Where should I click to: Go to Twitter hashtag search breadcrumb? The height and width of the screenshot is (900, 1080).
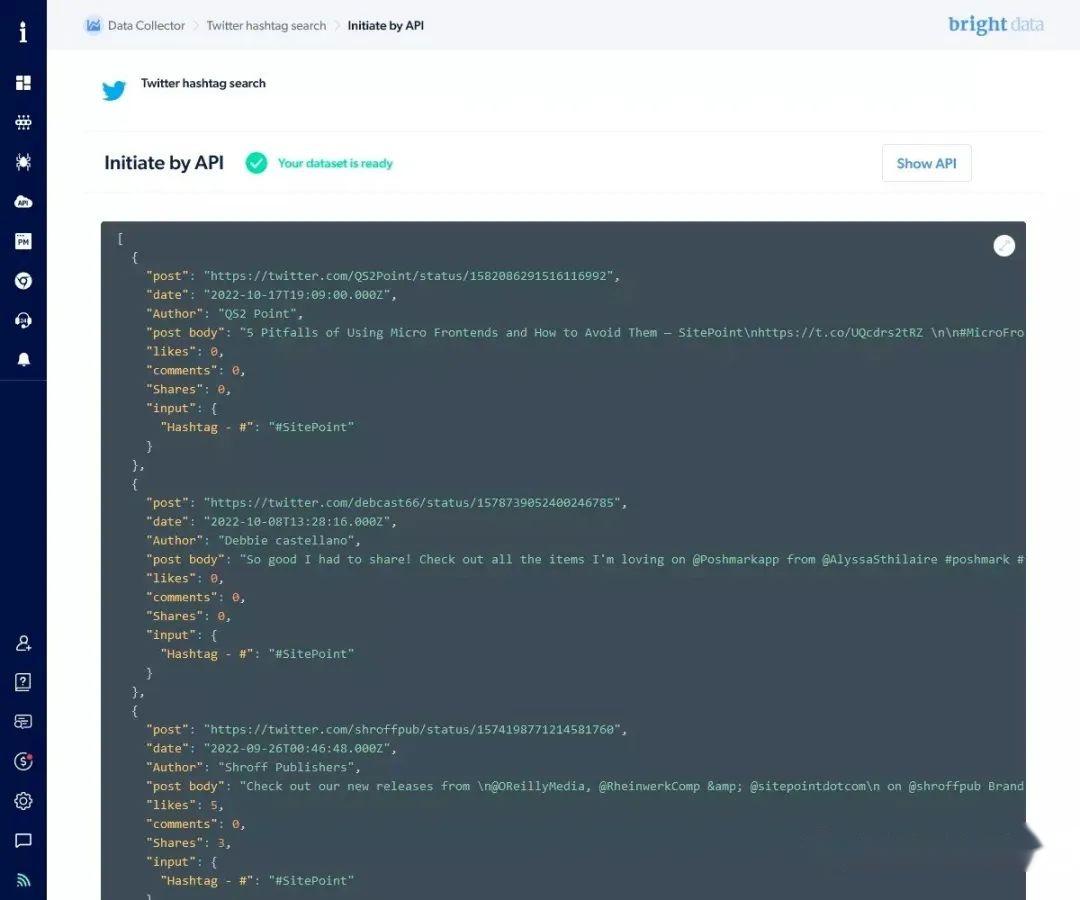[x=267, y=25]
